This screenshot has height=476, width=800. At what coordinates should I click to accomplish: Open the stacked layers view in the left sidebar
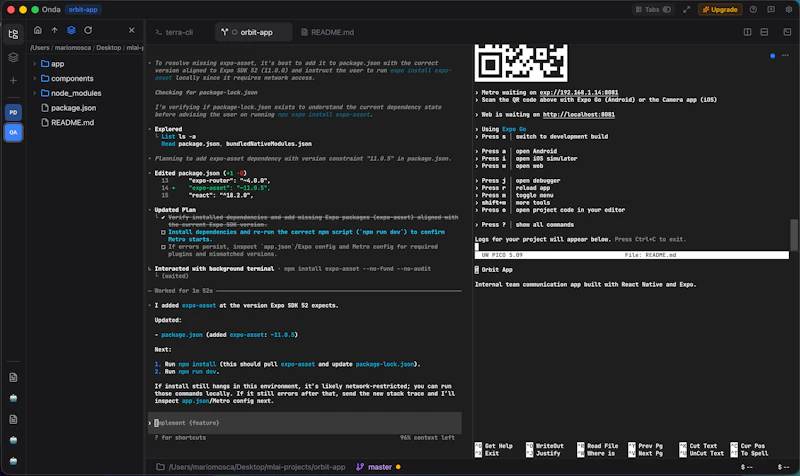pos(13,58)
